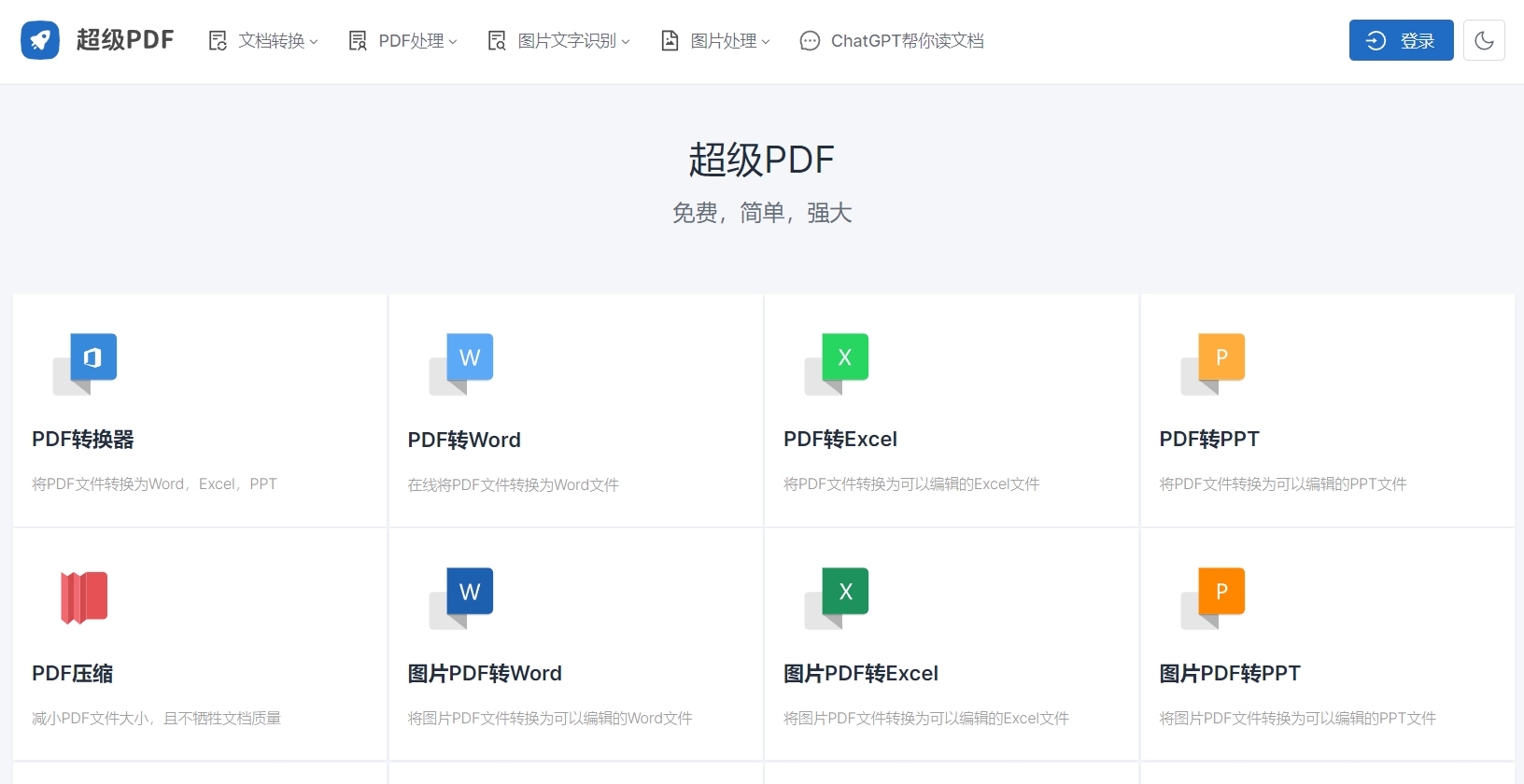Click the 图片PDF转Word dark blue W icon
The width and height of the screenshot is (1524, 784).
(461, 598)
